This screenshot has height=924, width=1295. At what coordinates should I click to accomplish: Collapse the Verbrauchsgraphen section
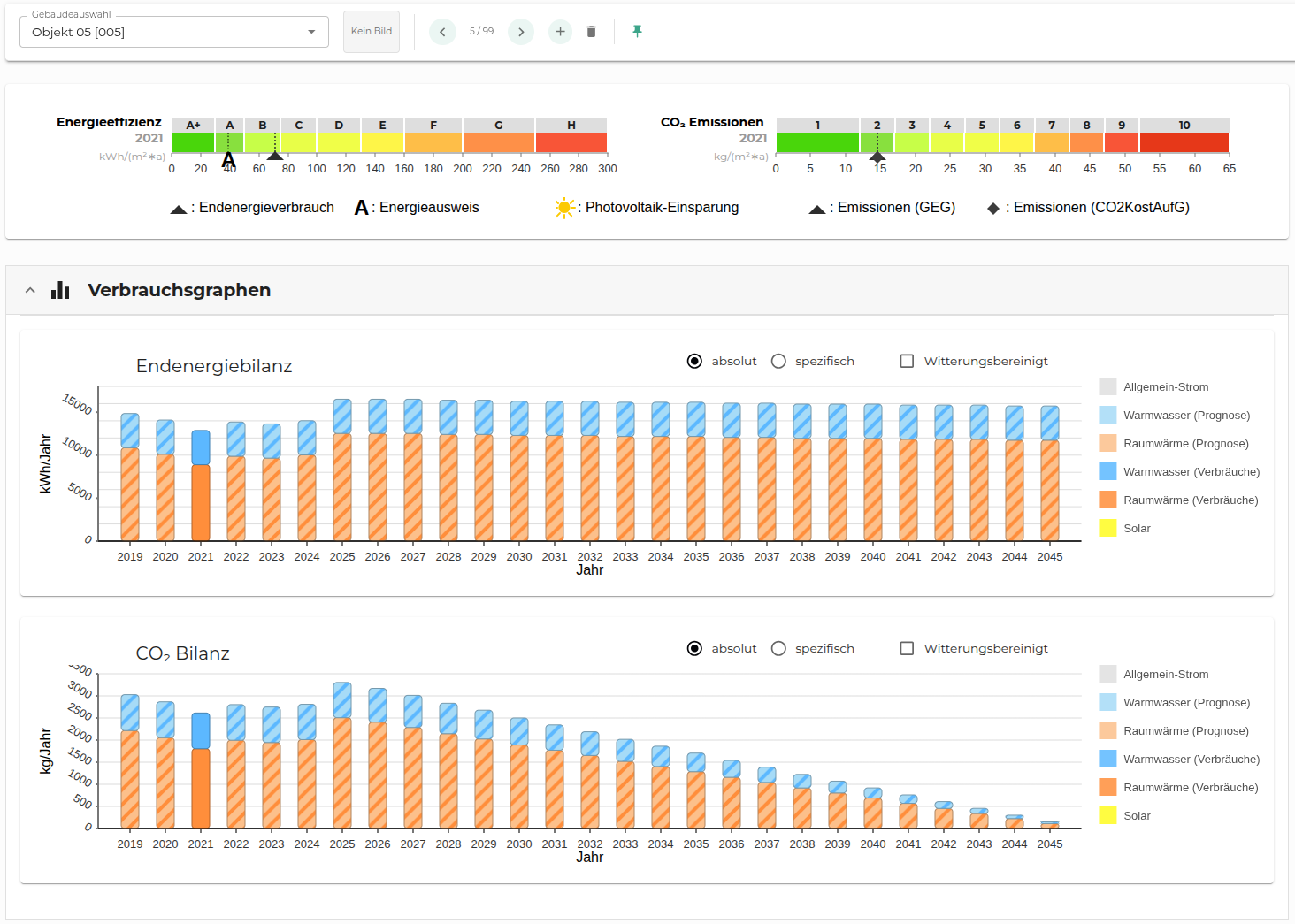click(x=30, y=290)
